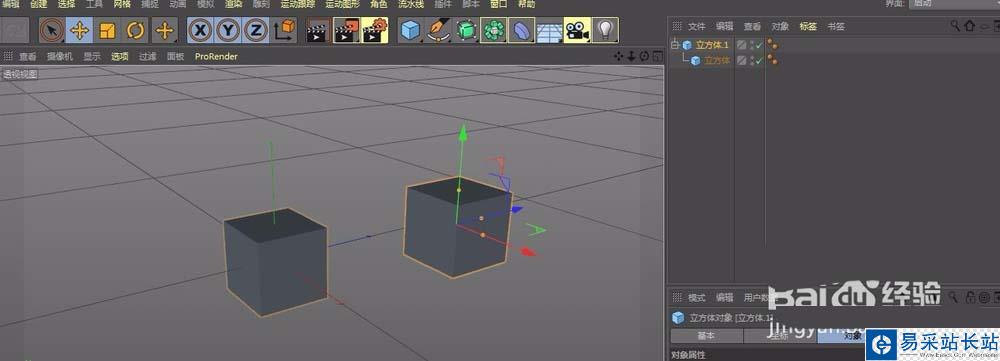The image size is (1000, 361).
Task: Open Object Manager 对象 menu
Action: [780, 27]
